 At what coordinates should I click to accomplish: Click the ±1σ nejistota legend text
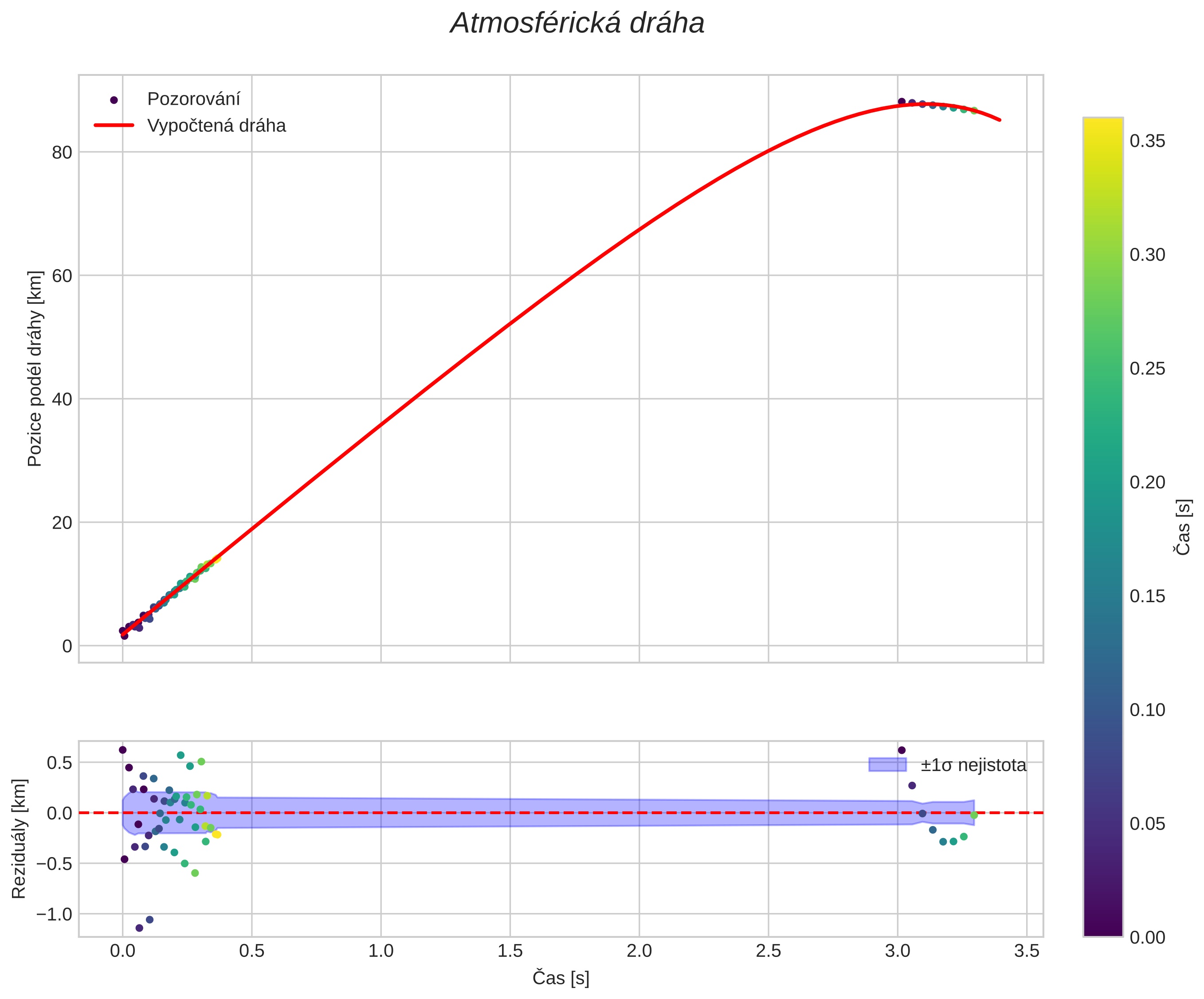coord(973,765)
